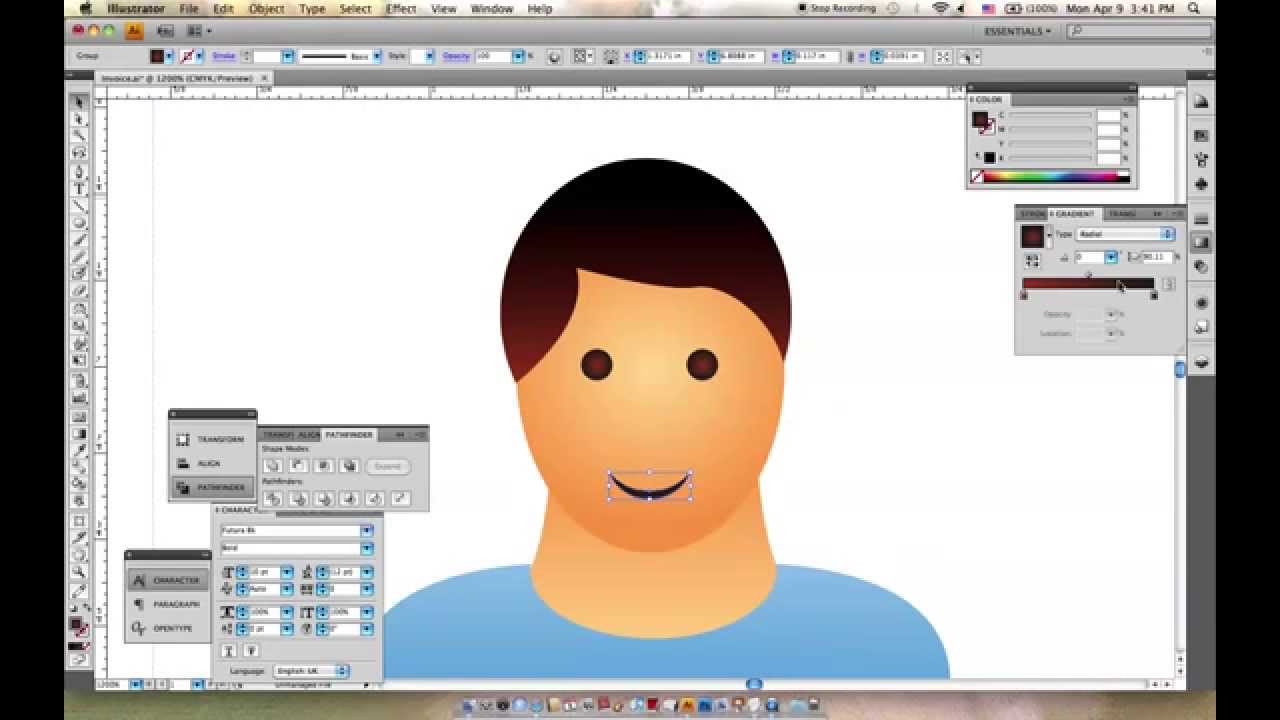This screenshot has width=1280, height=720.
Task: Activate fill/stroke box in Color panel
Action: pos(981,121)
